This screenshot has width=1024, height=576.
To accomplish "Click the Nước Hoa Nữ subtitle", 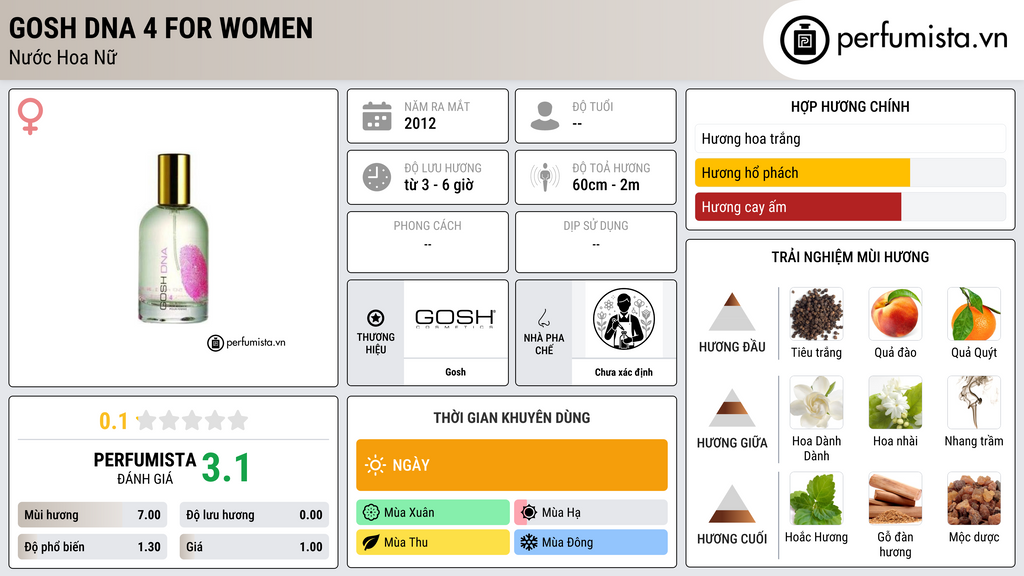I will pyautogui.click(x=63, y=57).
